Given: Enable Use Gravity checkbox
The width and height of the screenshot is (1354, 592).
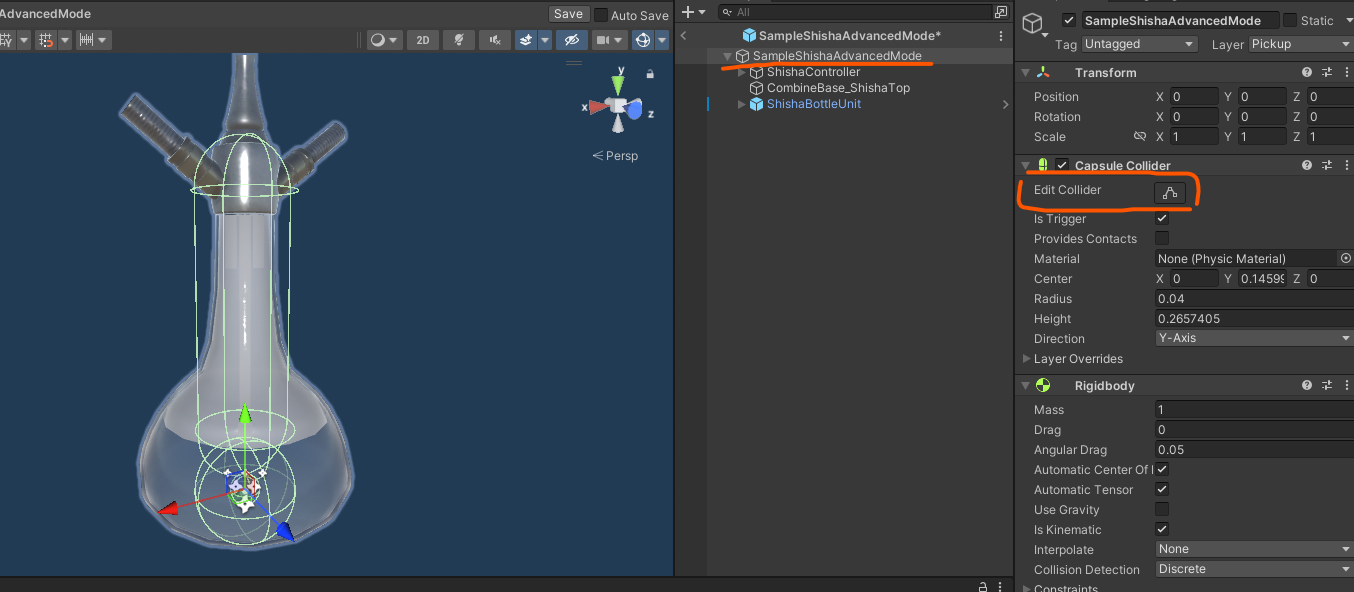Looking at the screenshot, I should point(1162,509).
